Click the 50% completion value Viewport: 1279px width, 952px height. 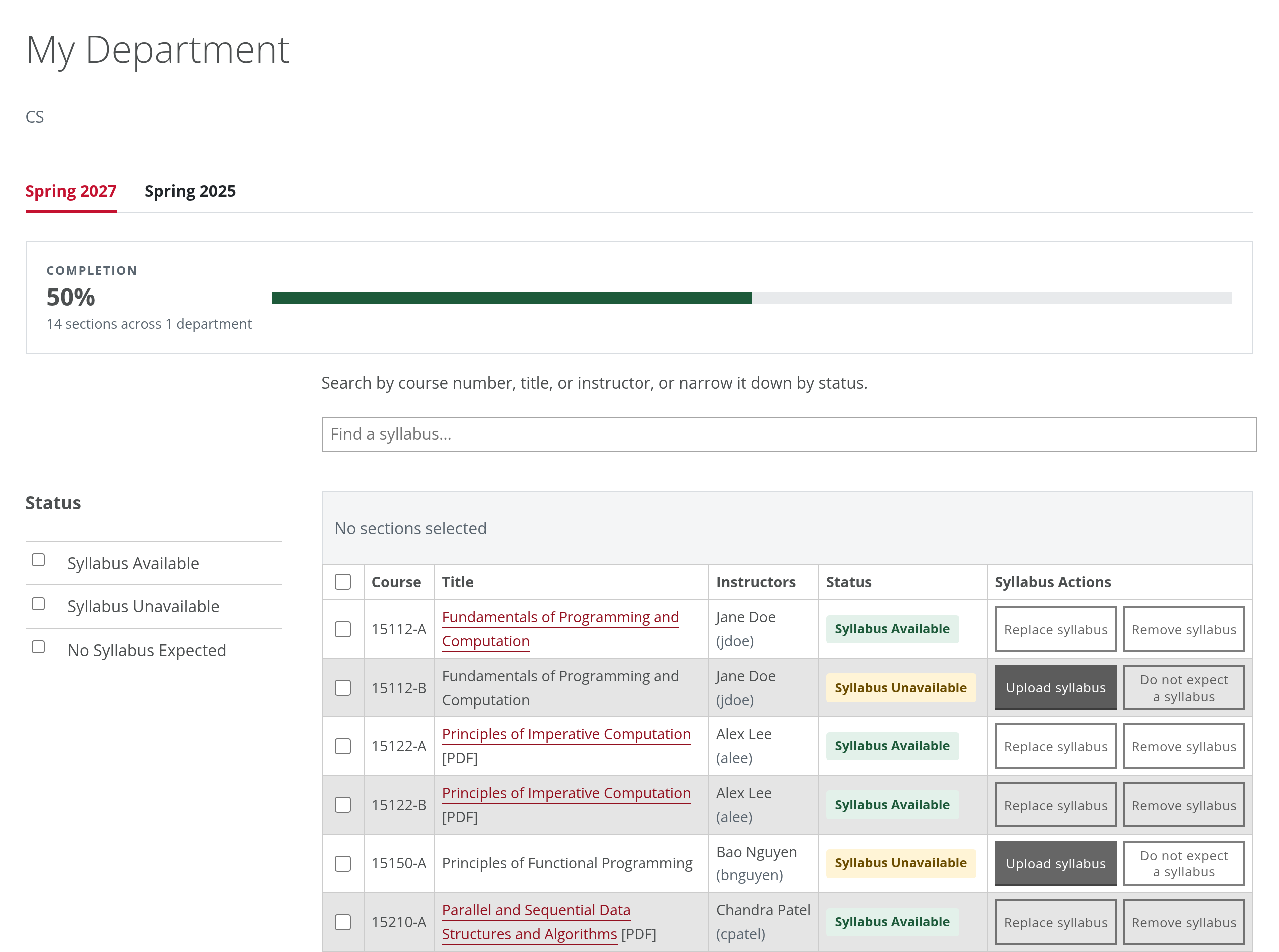71,297
